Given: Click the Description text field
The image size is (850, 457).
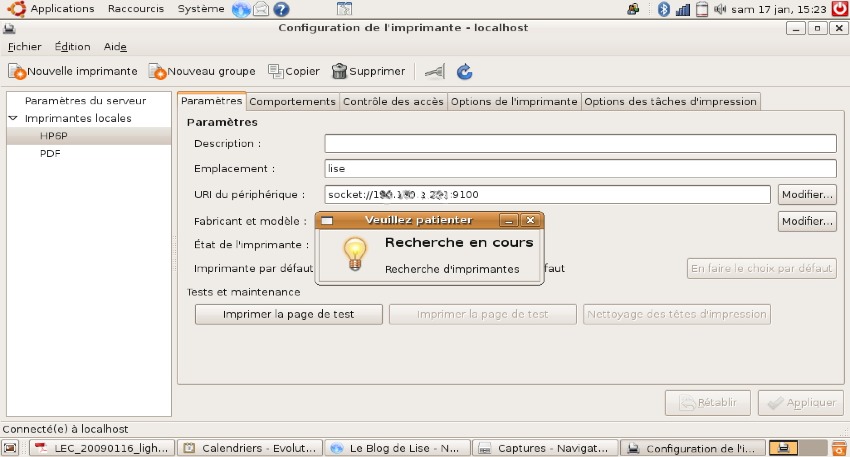Looking at the screenshot, I should (580, 143).
